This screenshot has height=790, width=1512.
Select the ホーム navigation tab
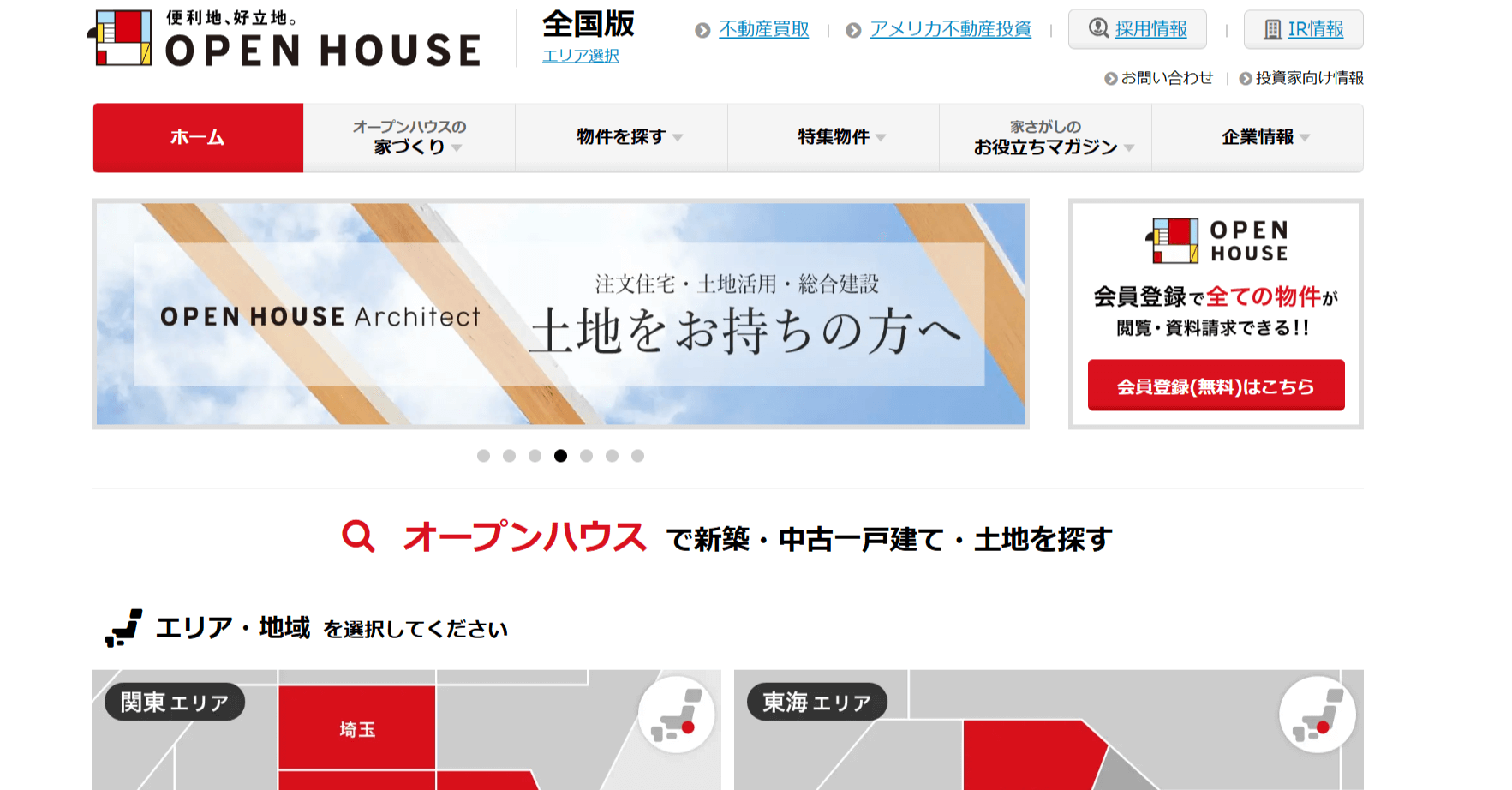(x=198, y=138)
